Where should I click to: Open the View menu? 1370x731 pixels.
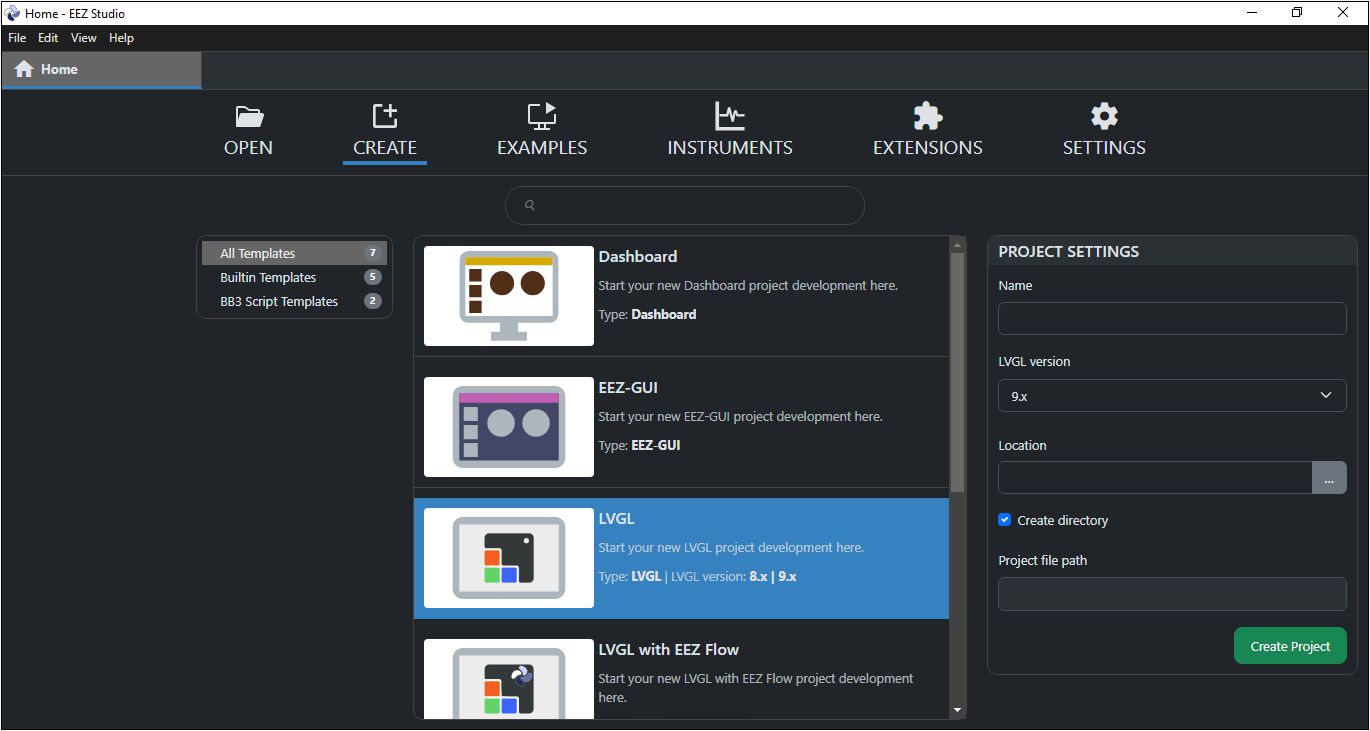point(84,38)
